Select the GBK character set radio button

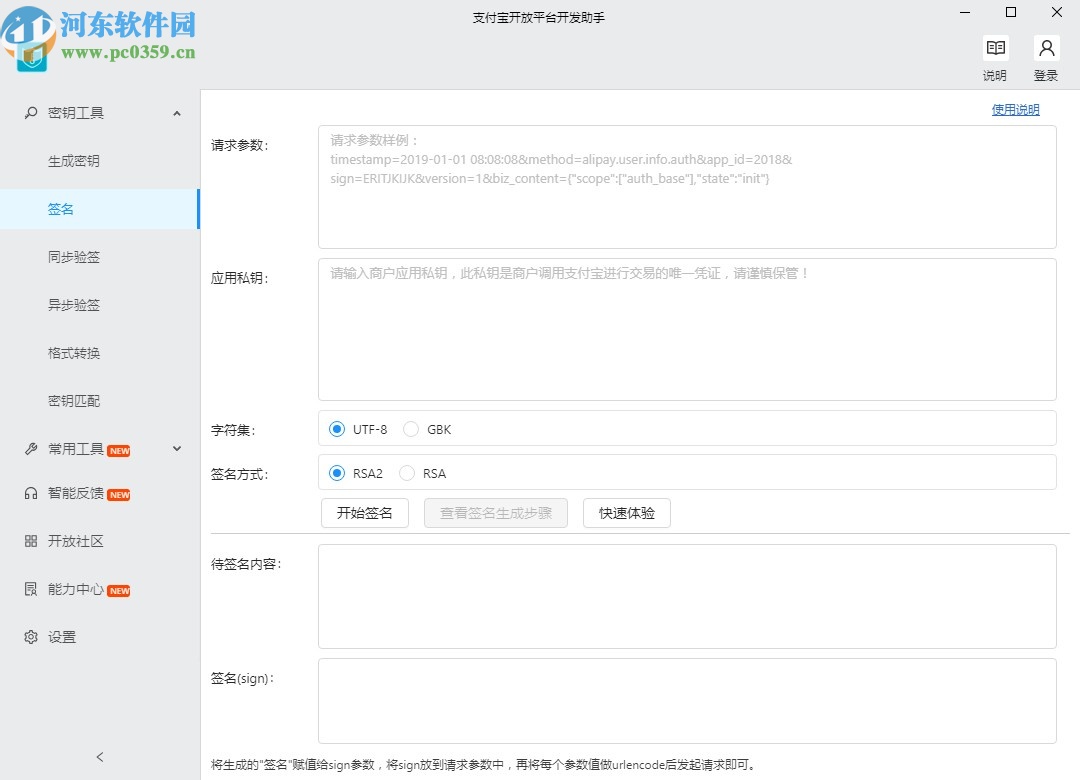coord(411,428)
